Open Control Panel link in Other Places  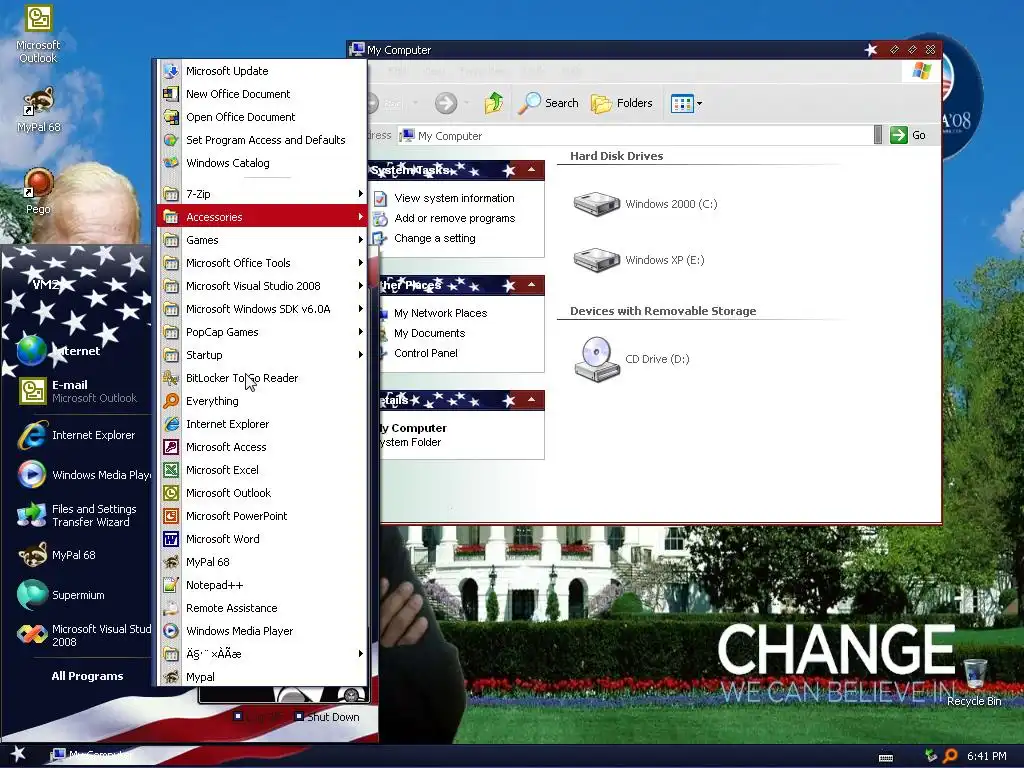[425, 353]
